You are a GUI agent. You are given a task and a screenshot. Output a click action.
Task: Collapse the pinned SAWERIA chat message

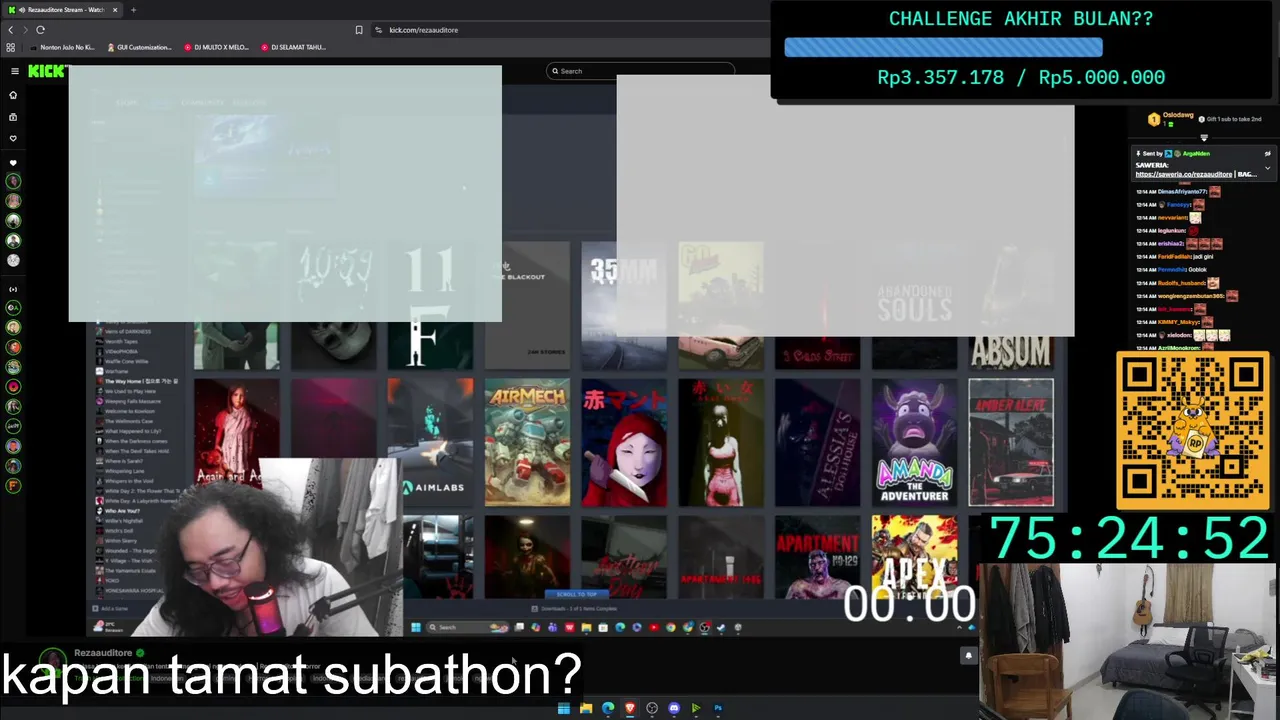[x=1267, y=167]
